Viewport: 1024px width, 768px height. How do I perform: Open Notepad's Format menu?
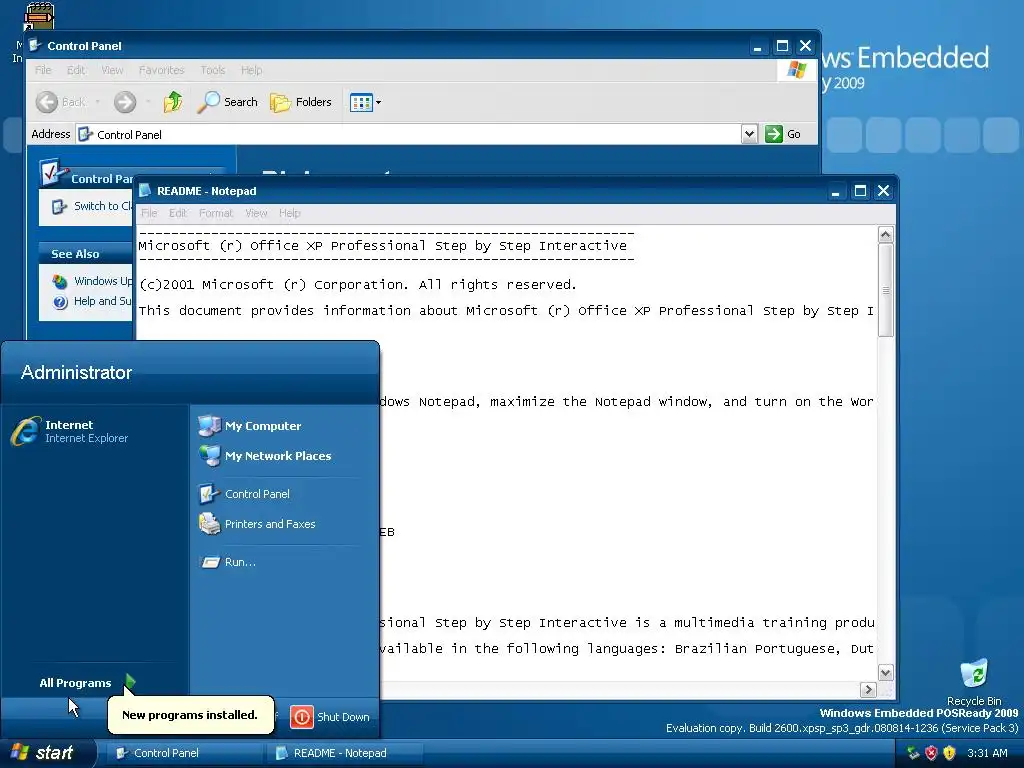pos(216,213)
